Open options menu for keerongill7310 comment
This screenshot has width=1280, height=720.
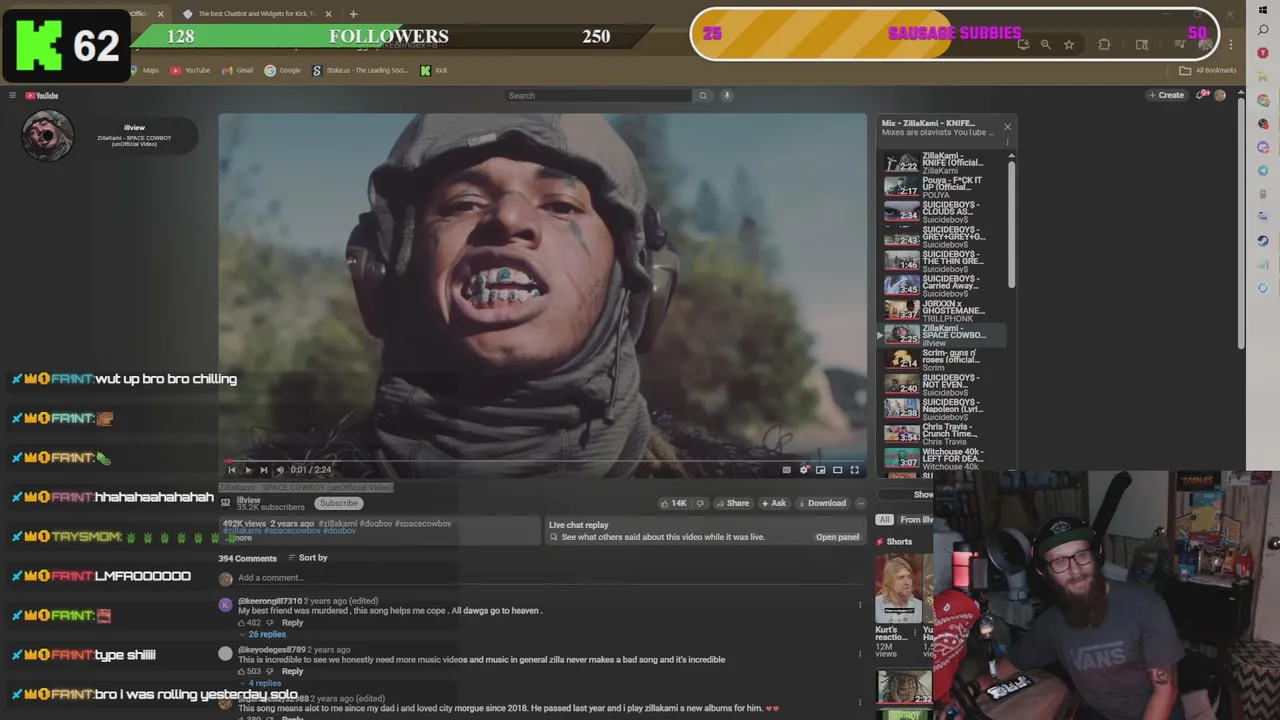click(x=860, y=605)
